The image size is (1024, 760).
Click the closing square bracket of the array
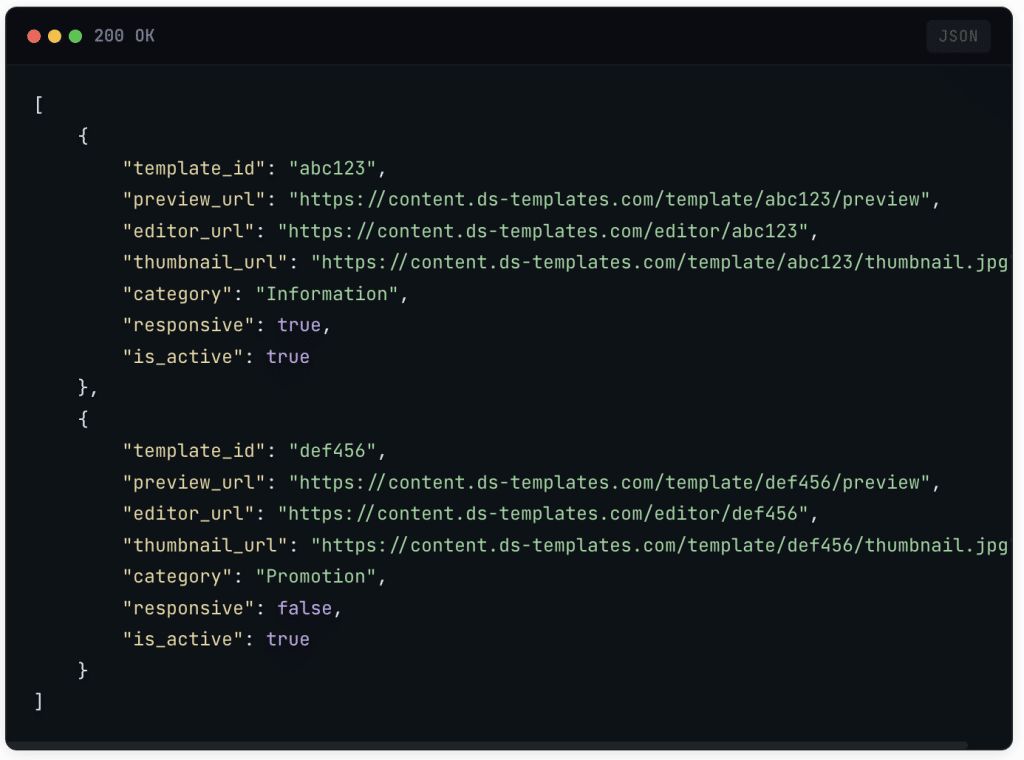tap(39, 702)
